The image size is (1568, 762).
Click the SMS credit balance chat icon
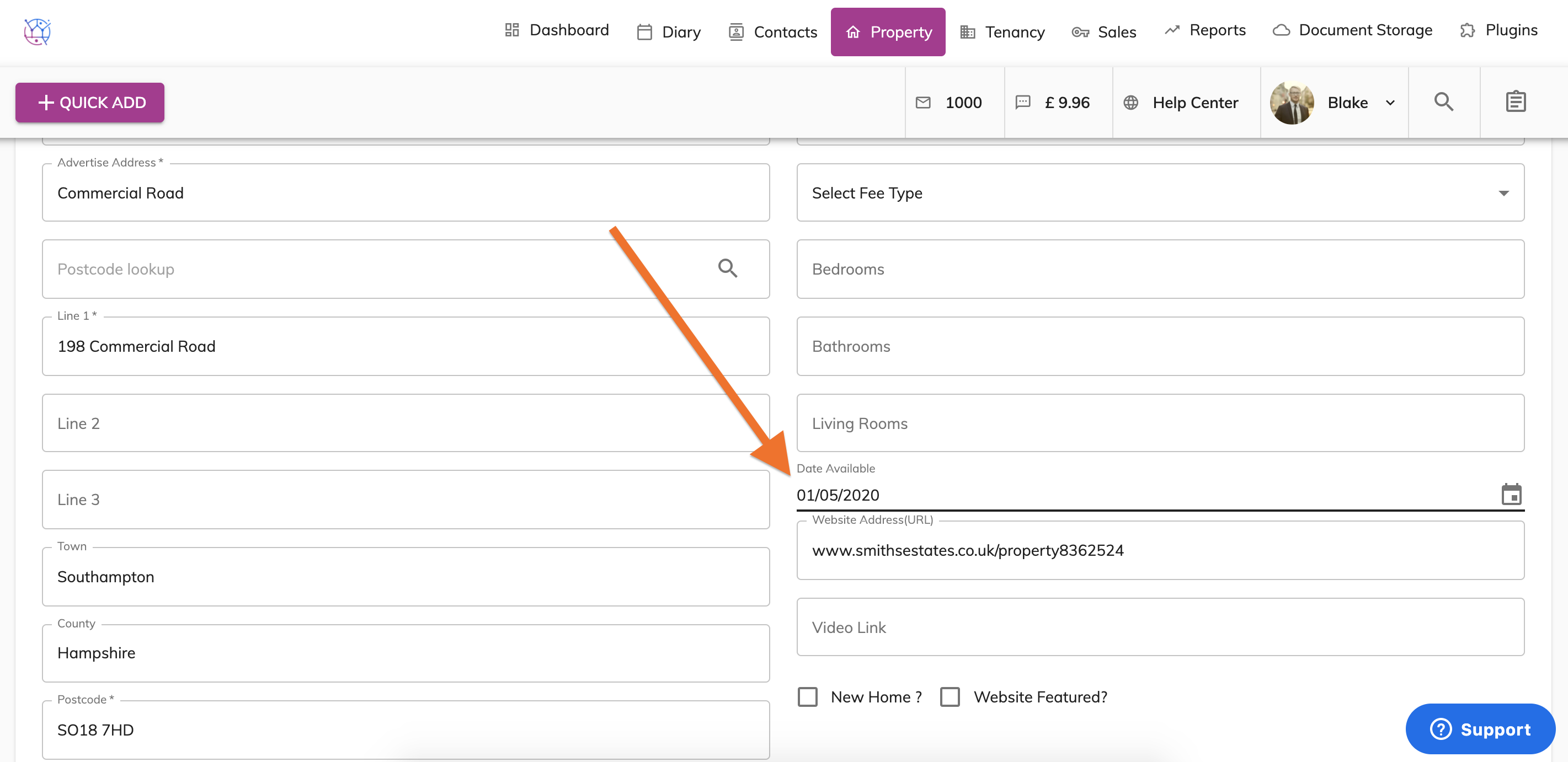point(1022,102)
